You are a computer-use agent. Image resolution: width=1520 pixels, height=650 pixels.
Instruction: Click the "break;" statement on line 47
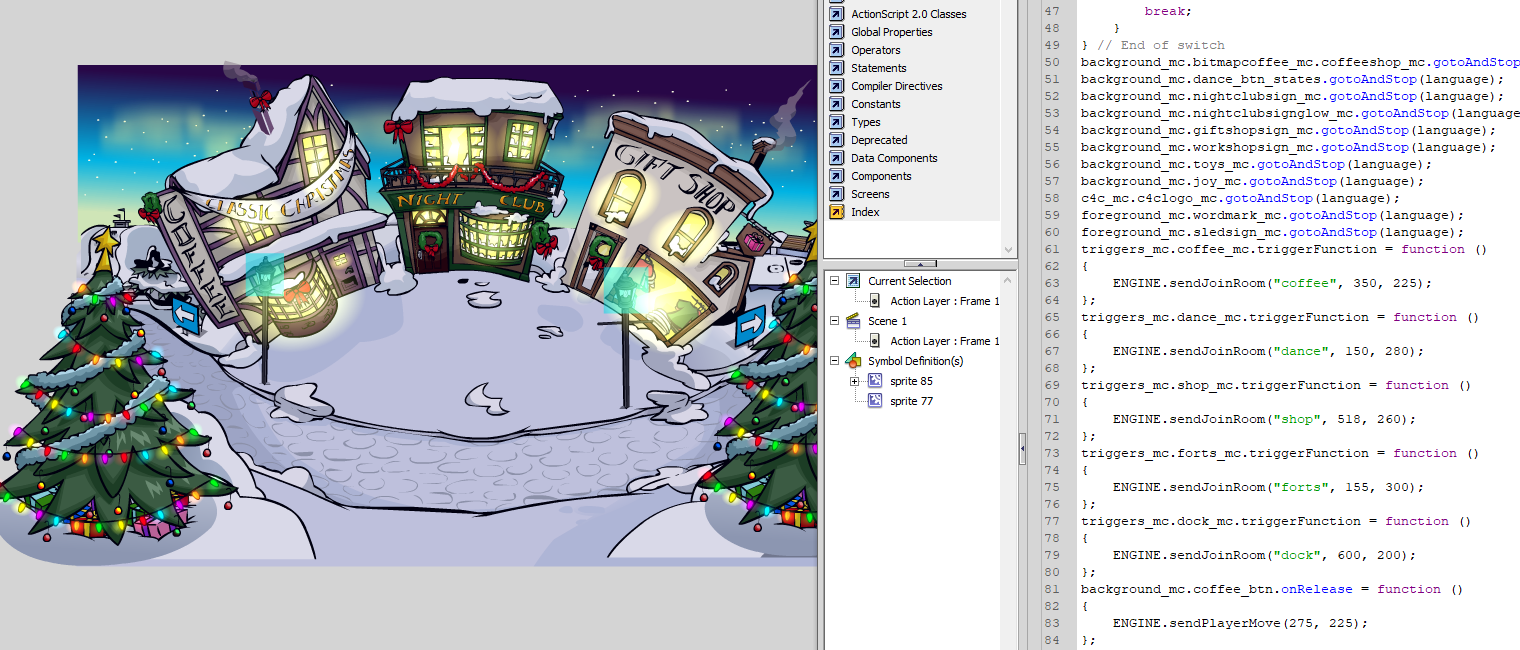(x=1168, y=11)
